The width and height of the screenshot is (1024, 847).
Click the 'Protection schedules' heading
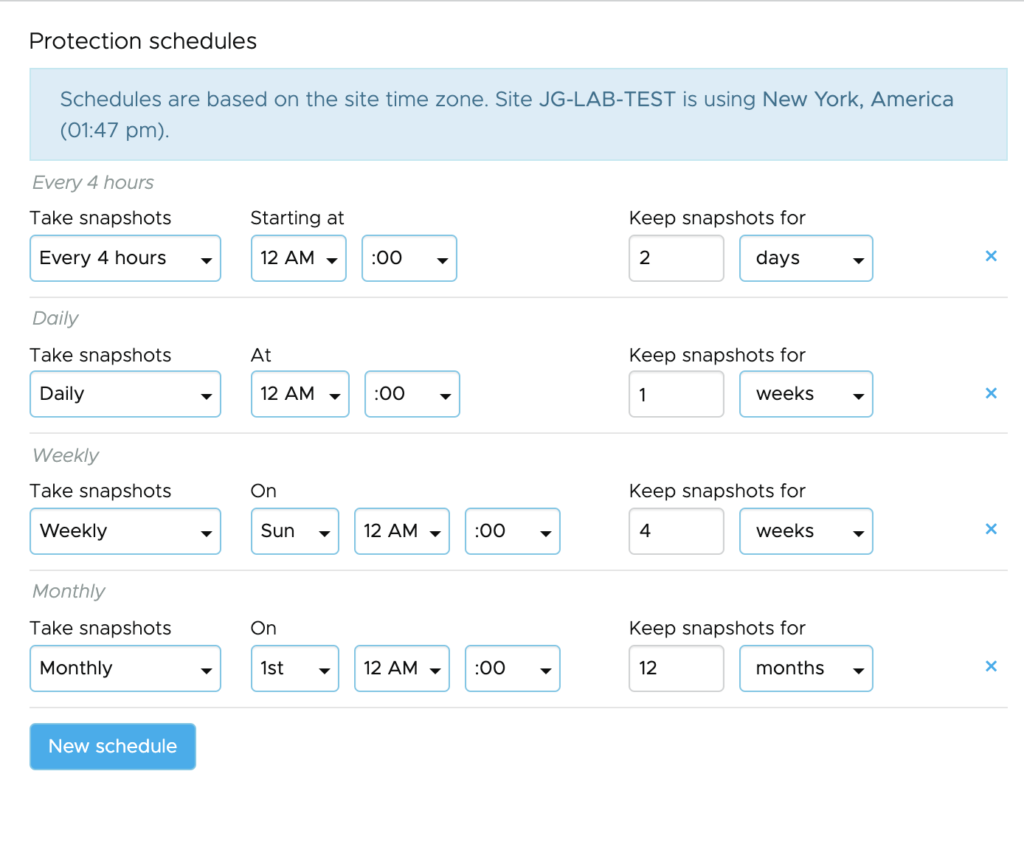tap(143, 41)
